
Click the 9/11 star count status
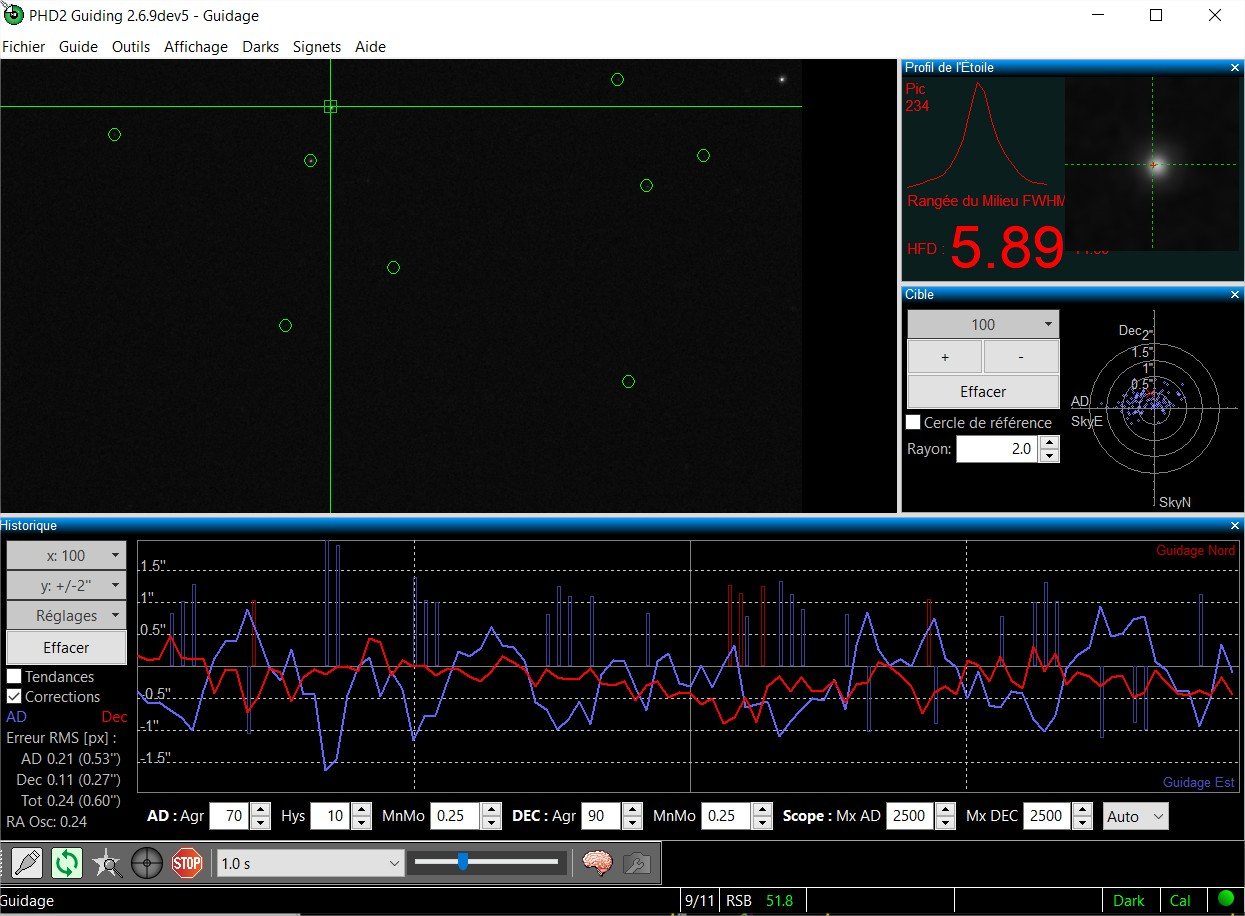pos(699,900)
